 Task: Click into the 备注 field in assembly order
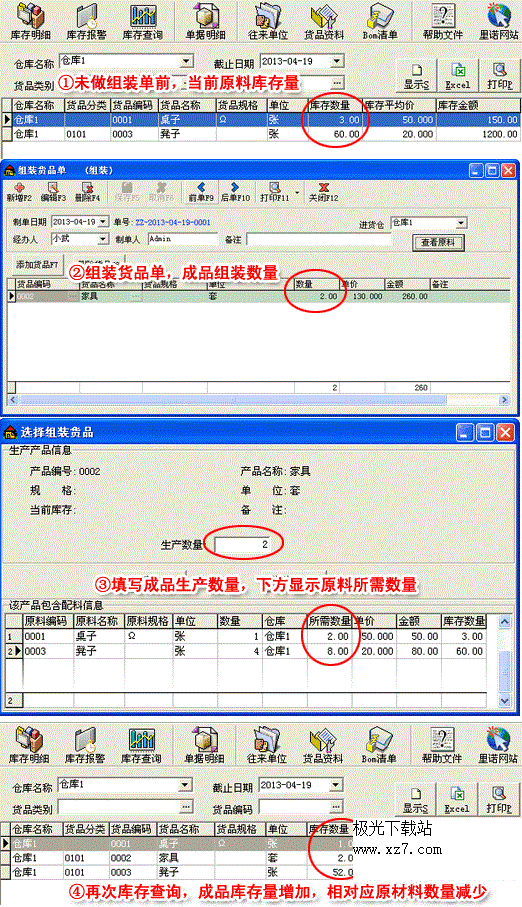(319, 239)
